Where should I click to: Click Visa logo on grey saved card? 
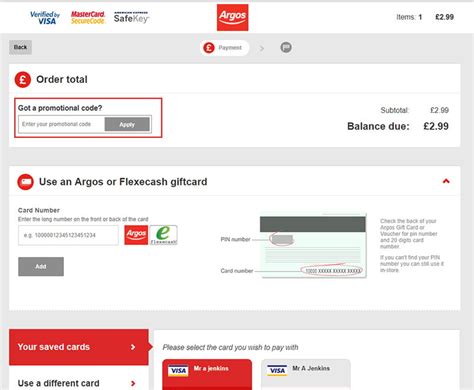[x=277, y=370]
